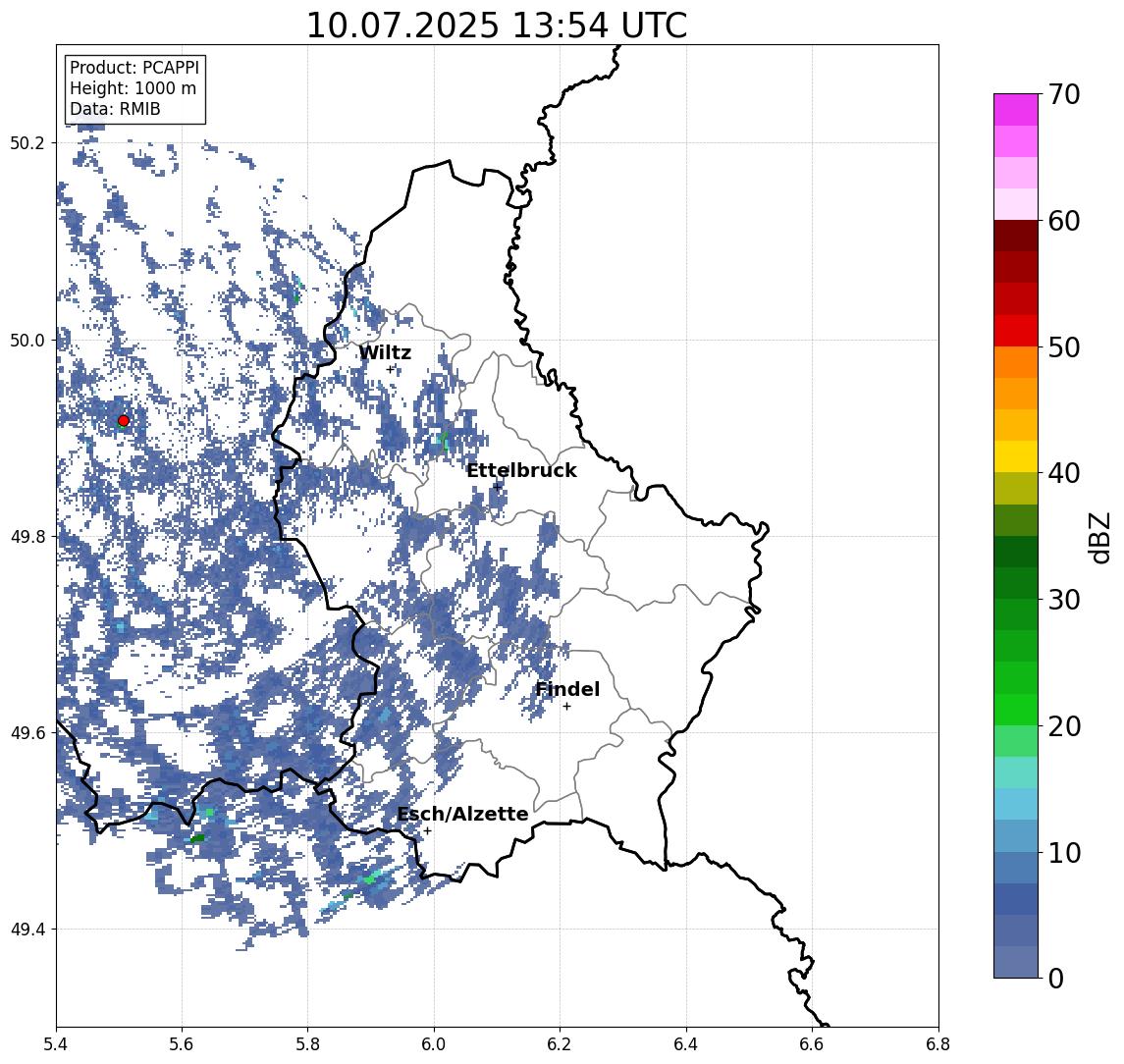
Task: Click the magenta top colorbar swatch
Action: tap(1016, 110)
